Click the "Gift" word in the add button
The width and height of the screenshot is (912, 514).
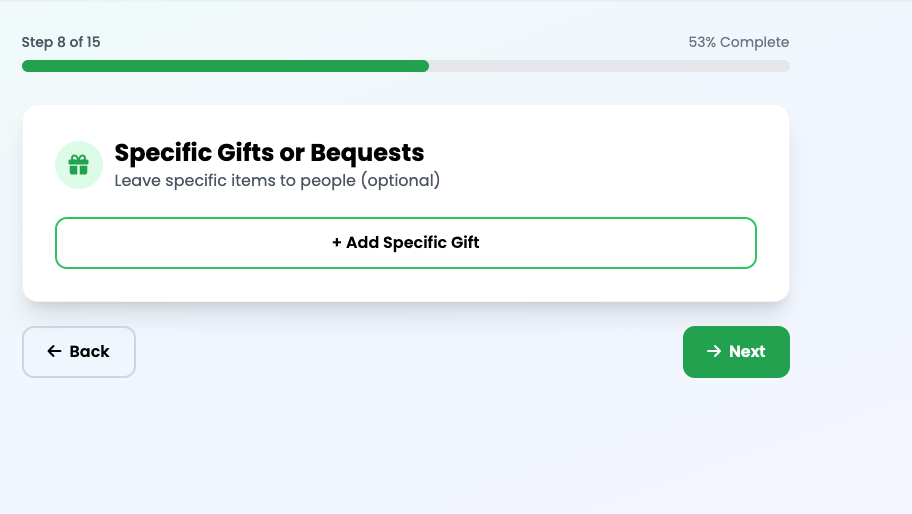coord(464,243)
